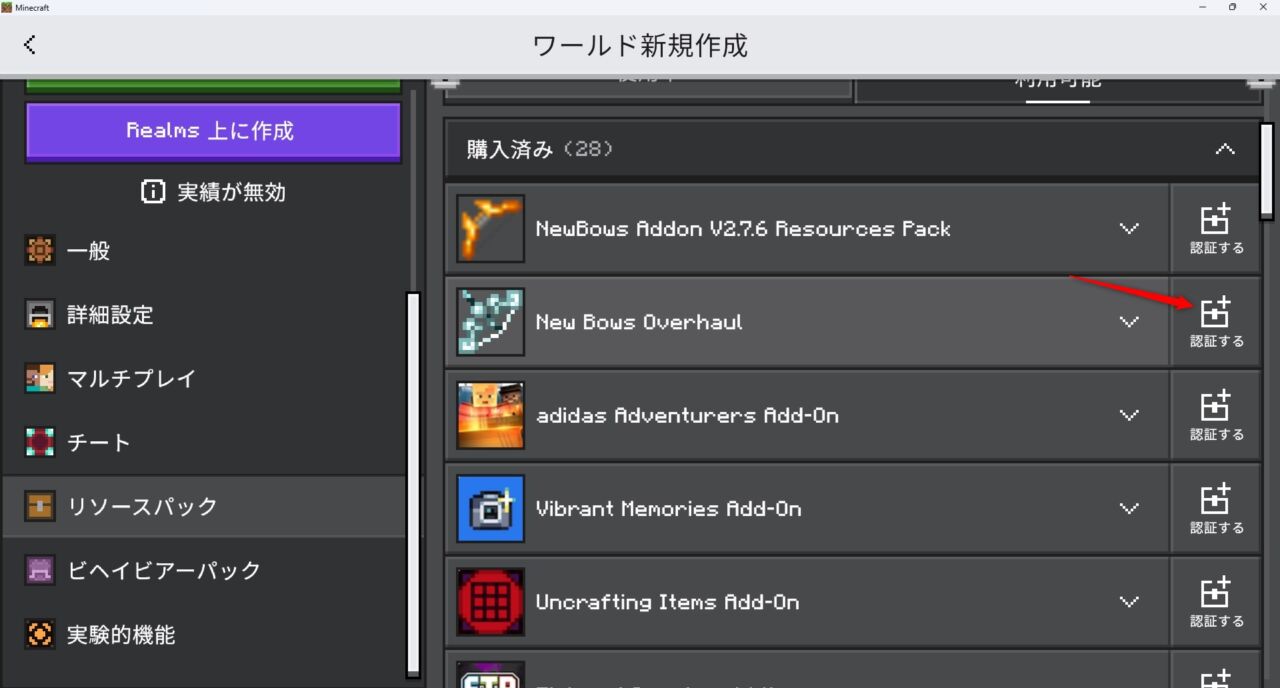Click the adidas Adventurers thumbnail

tap(491, 415)
